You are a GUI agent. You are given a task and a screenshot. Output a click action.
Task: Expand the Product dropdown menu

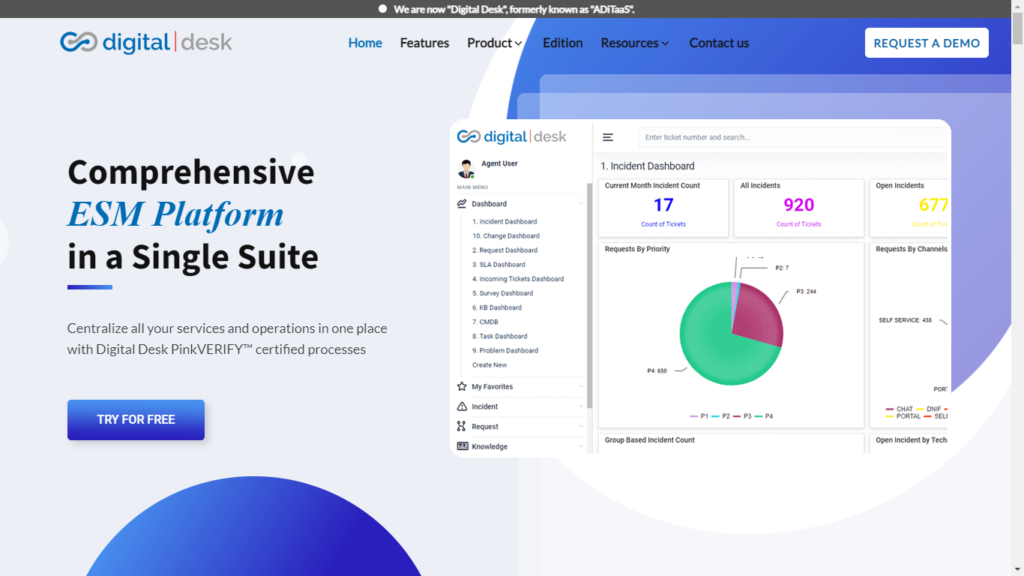click(494, 43)
